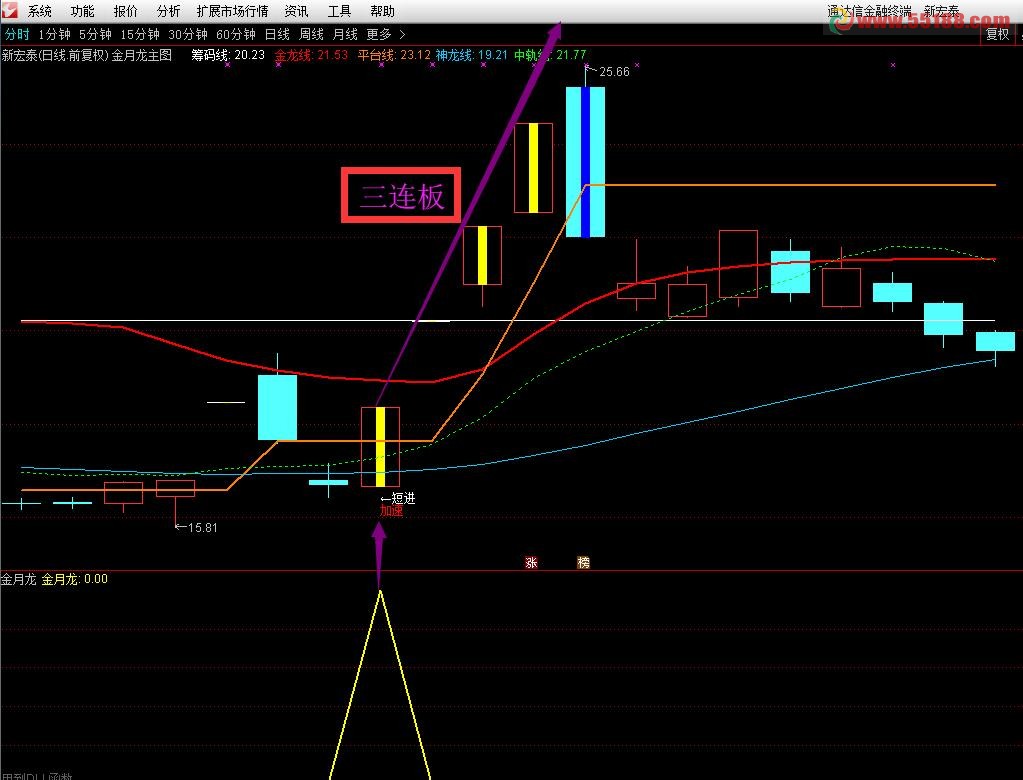
Task: Open the 报价 menu
Action: [126, 12]
